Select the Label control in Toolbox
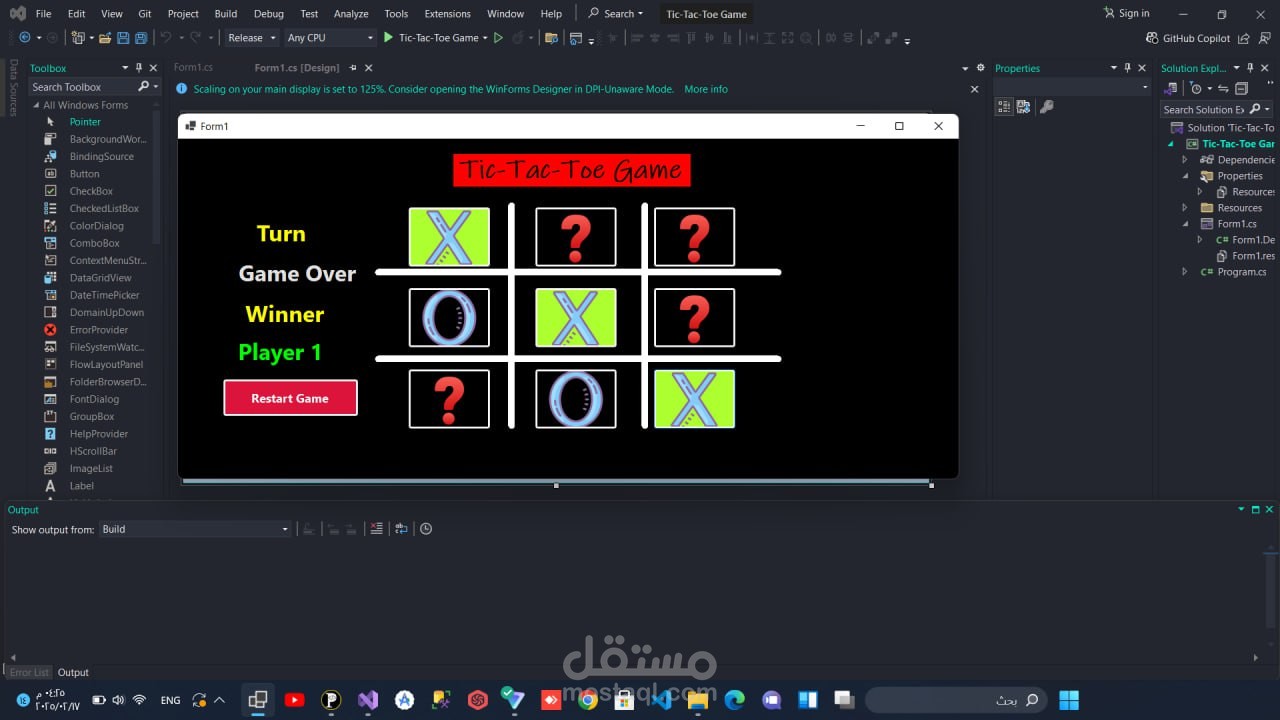The image size is (1280, 720). (x=81, y=486)
